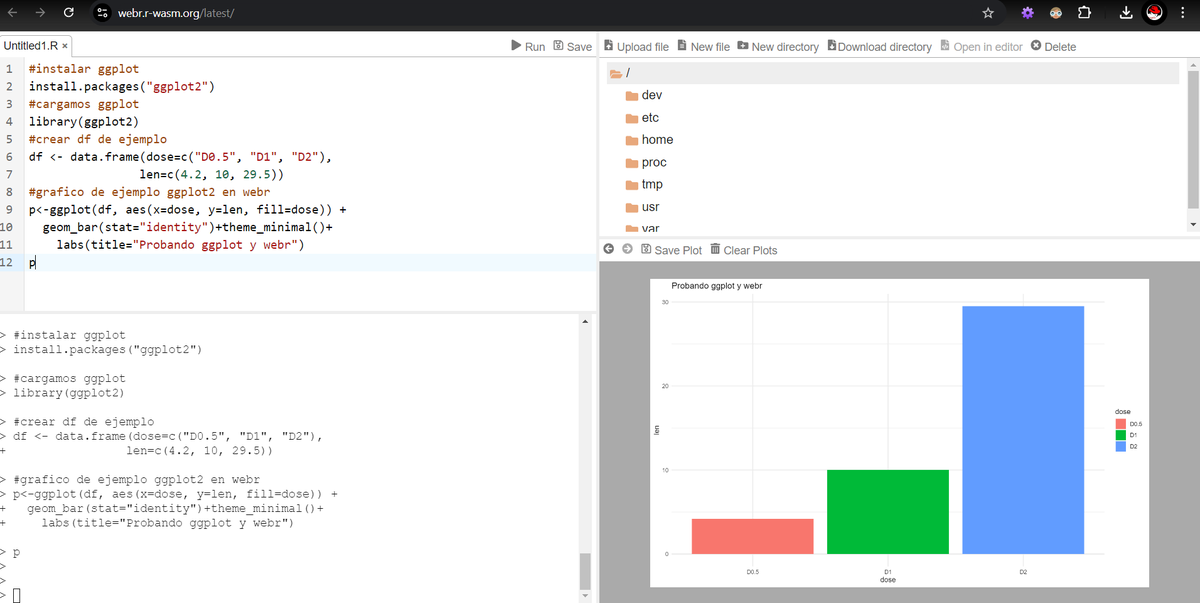Open browser downloads

[x=1125, y=13]
